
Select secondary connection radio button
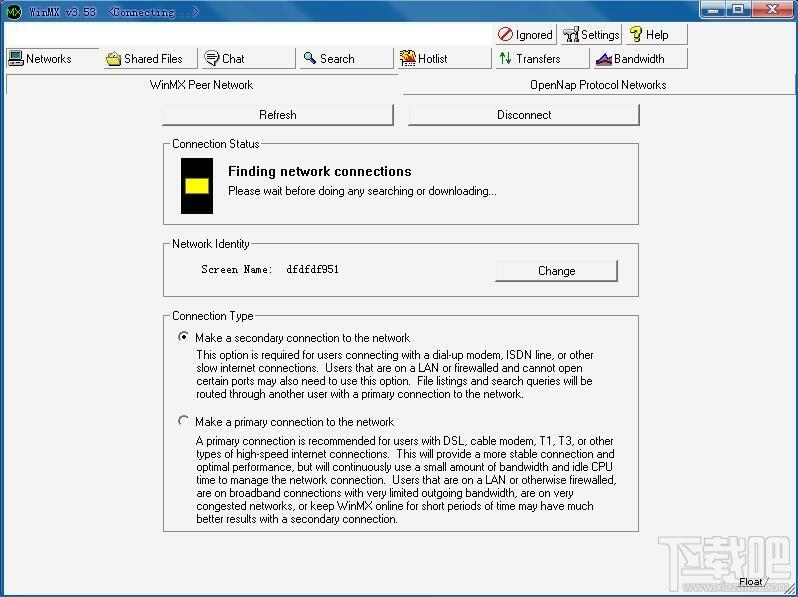point(183,337)
